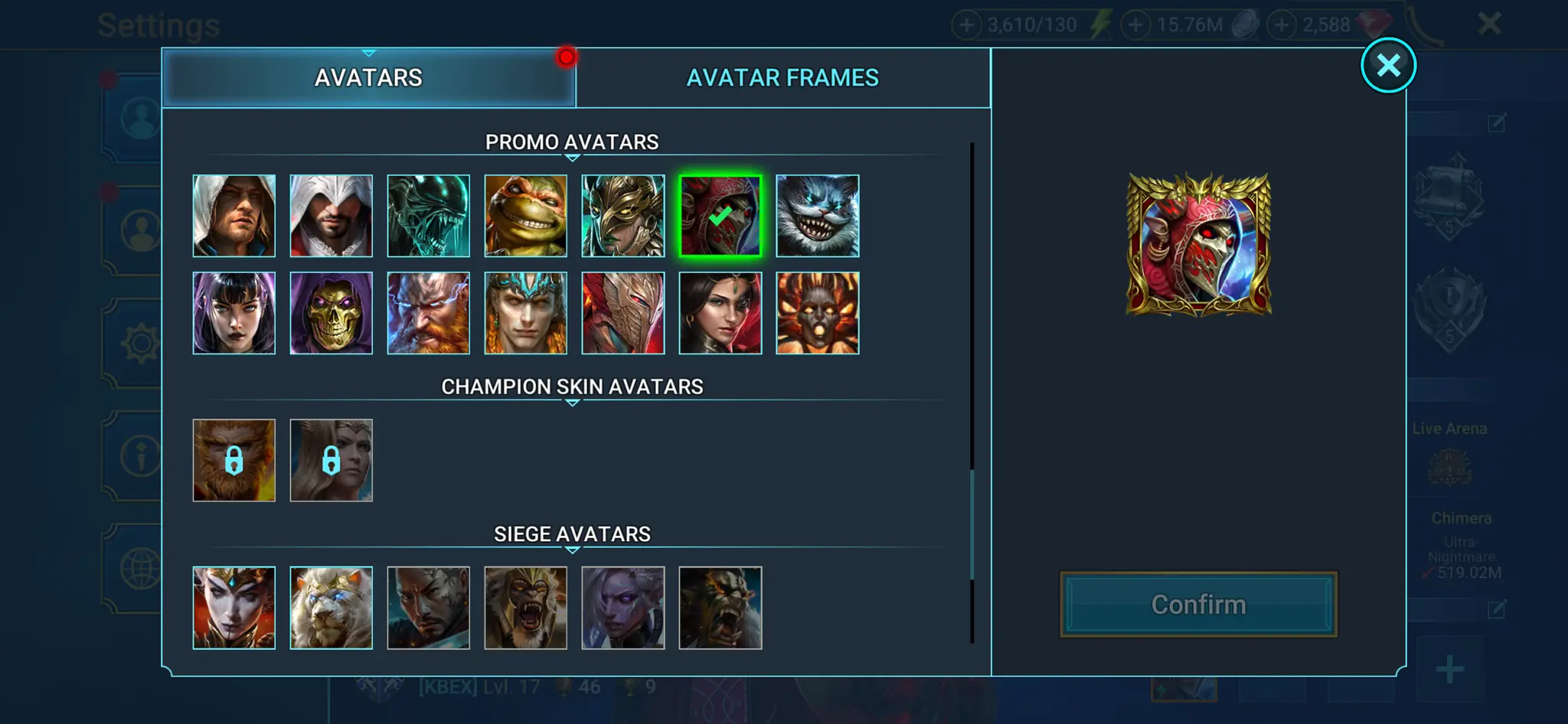Select the locked monkey king skin avatar
This screenshot has height=724, width=1568.
point(234,460)
